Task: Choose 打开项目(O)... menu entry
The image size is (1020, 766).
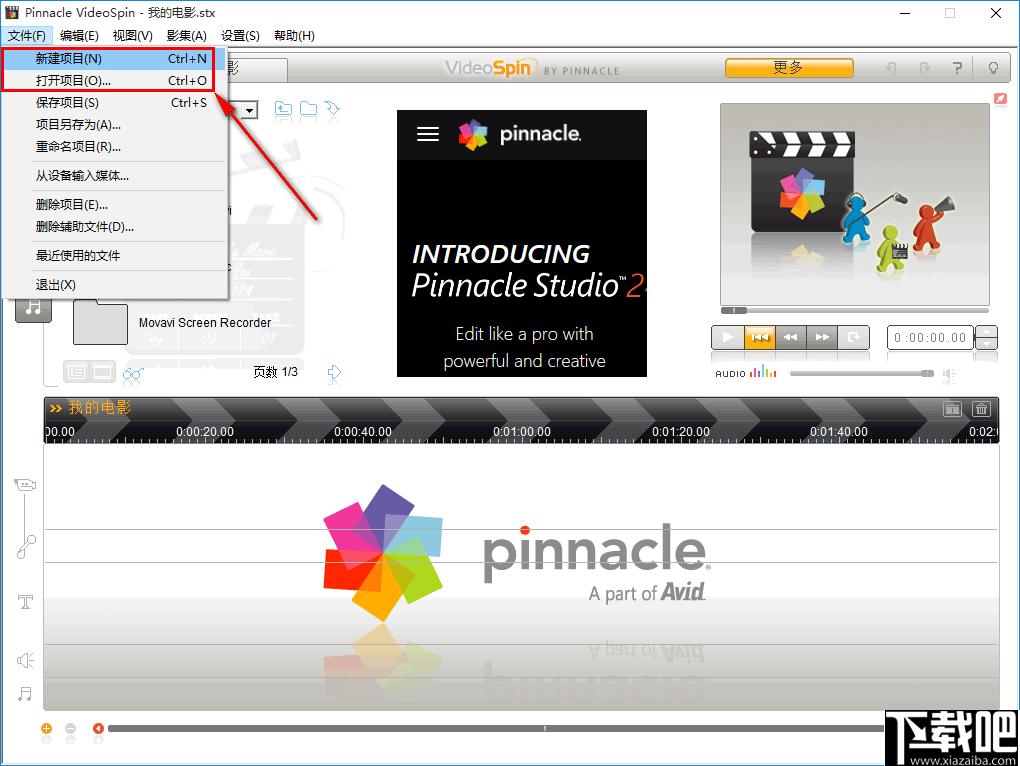Action: click(x=114, y=81)
